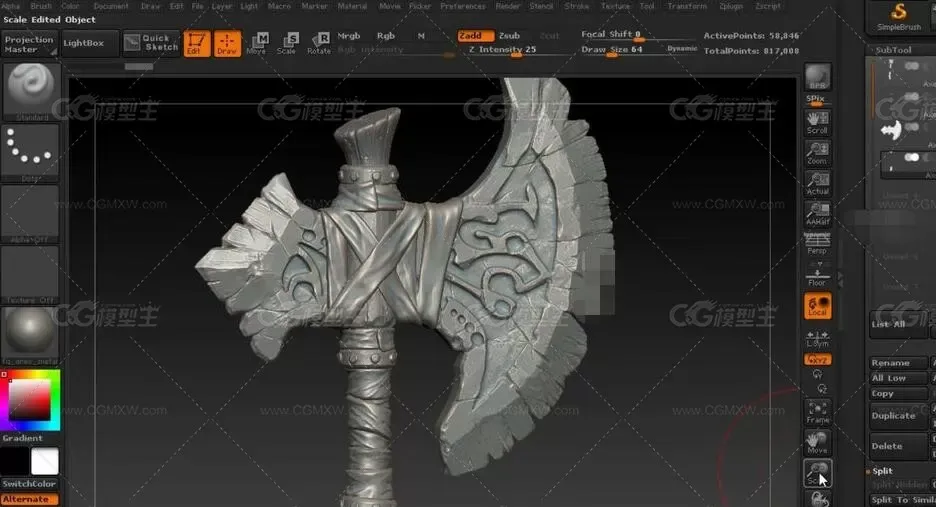Toggle Dynamic draw size

682,48
